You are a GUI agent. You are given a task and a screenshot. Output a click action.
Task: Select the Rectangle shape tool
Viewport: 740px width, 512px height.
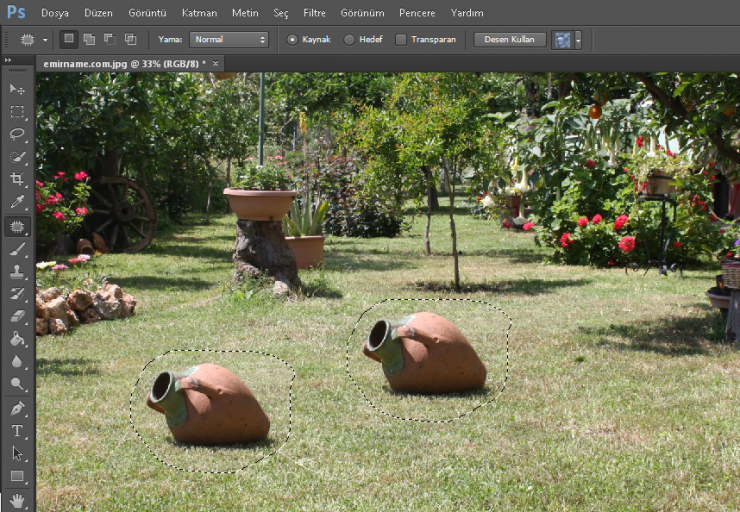[x=17, y=476]
